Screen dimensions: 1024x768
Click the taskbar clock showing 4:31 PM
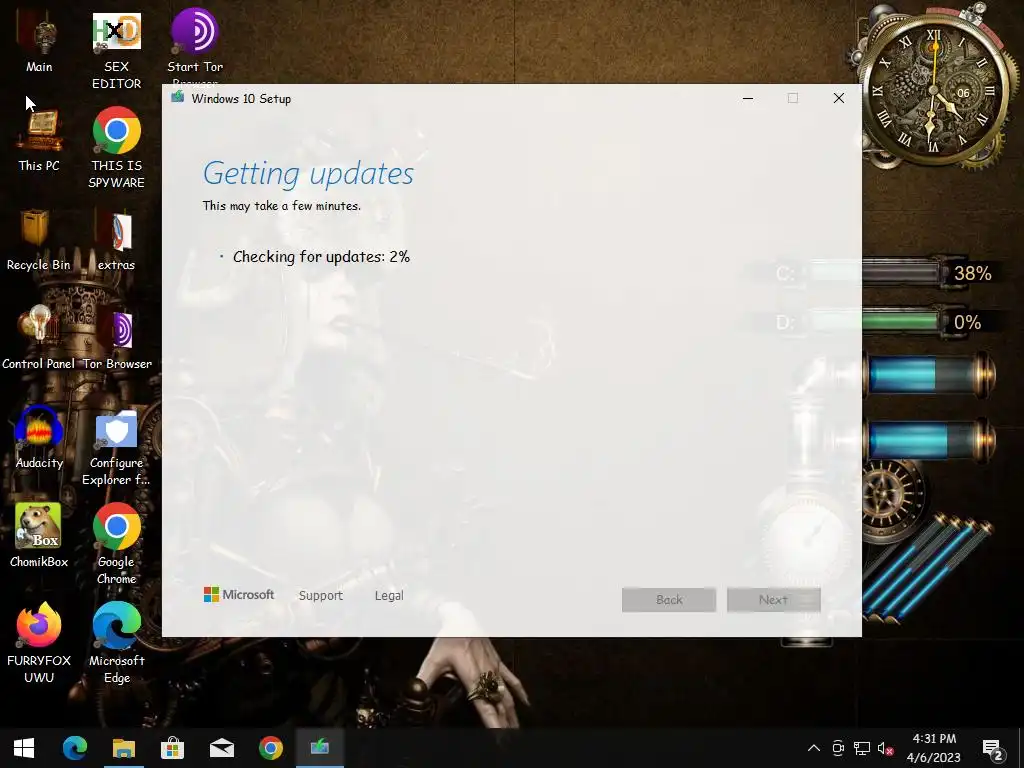tap(934, 748)
